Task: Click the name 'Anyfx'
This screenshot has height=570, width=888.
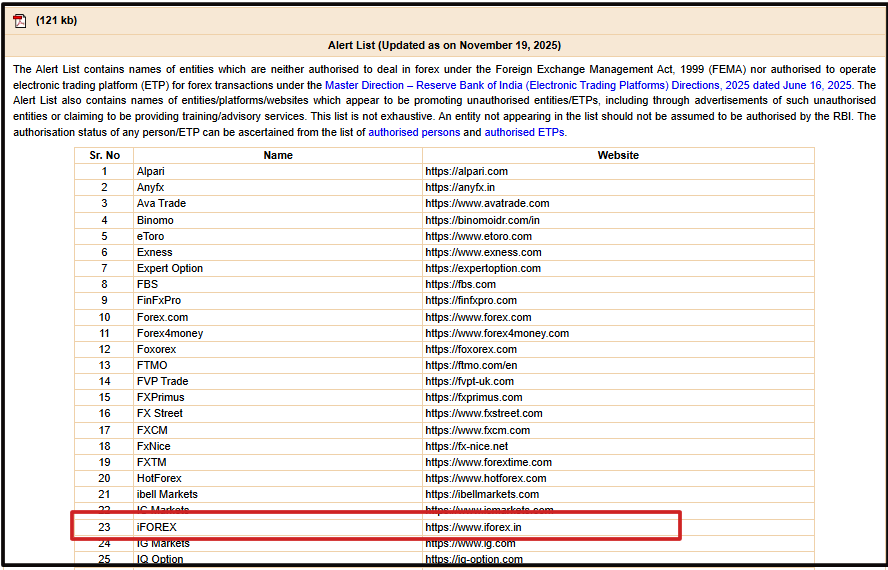Action: click(x=150, y=187)
